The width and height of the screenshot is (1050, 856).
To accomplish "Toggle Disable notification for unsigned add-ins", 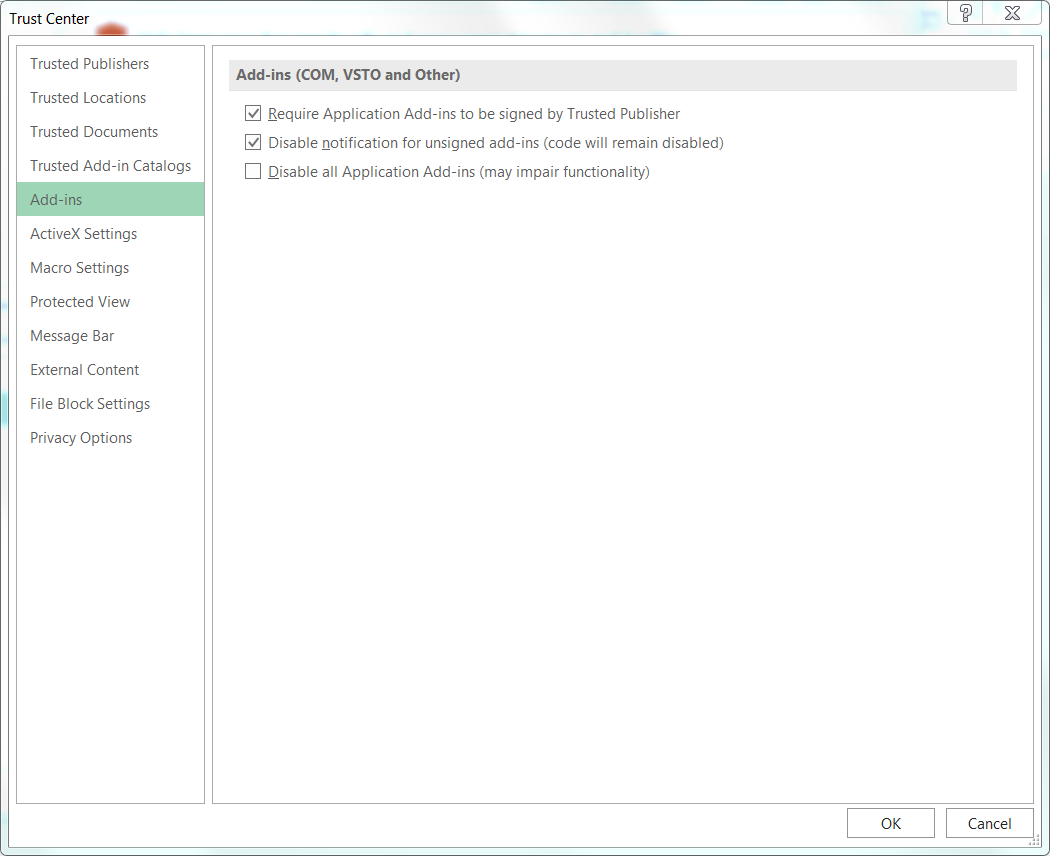I will pyautogui.click(x=253, y=143).
